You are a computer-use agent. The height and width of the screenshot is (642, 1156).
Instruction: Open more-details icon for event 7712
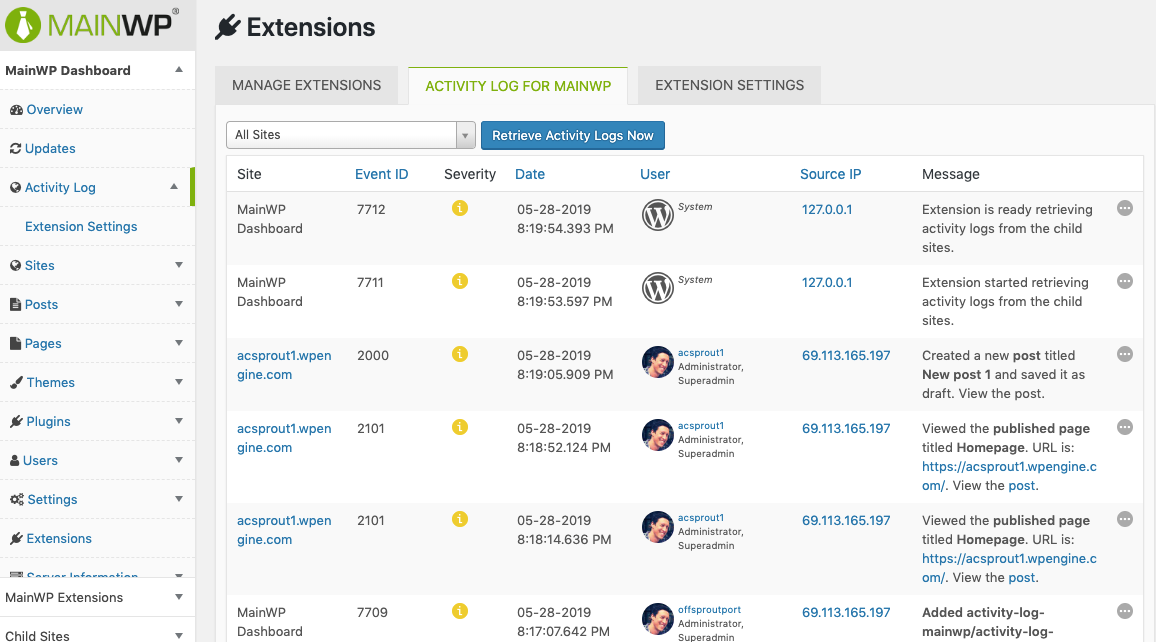(x=1124, y=209)
